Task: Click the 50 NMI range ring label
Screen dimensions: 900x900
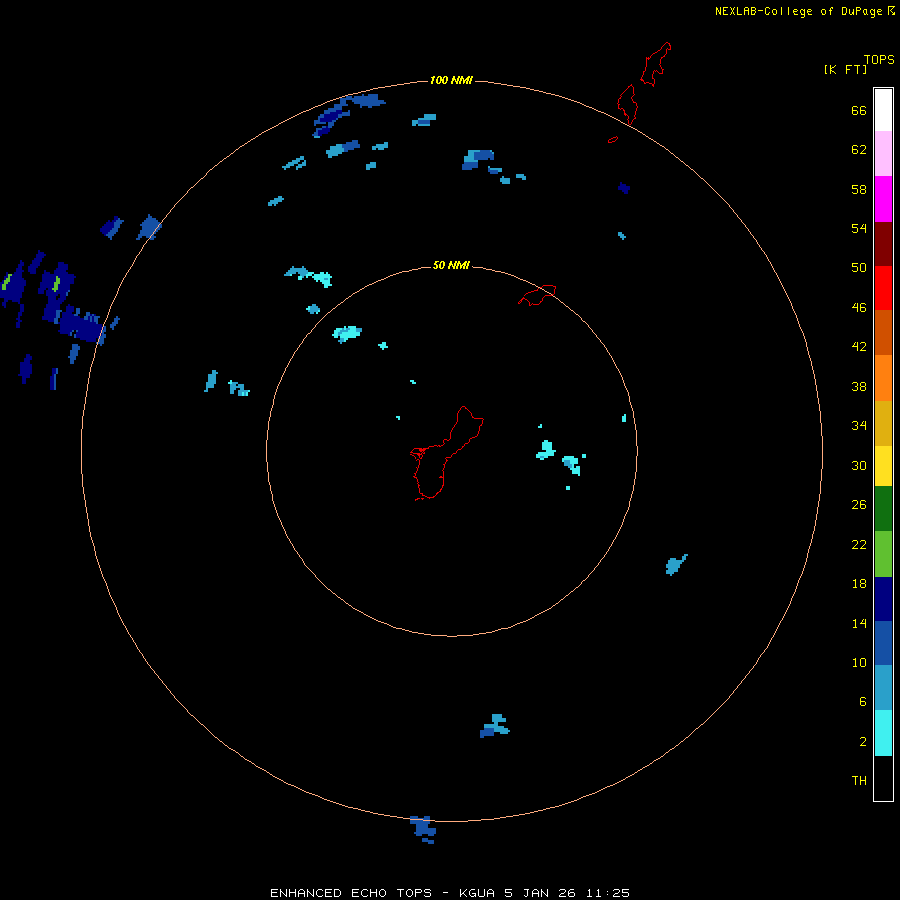Action: [x=451, y=265]
